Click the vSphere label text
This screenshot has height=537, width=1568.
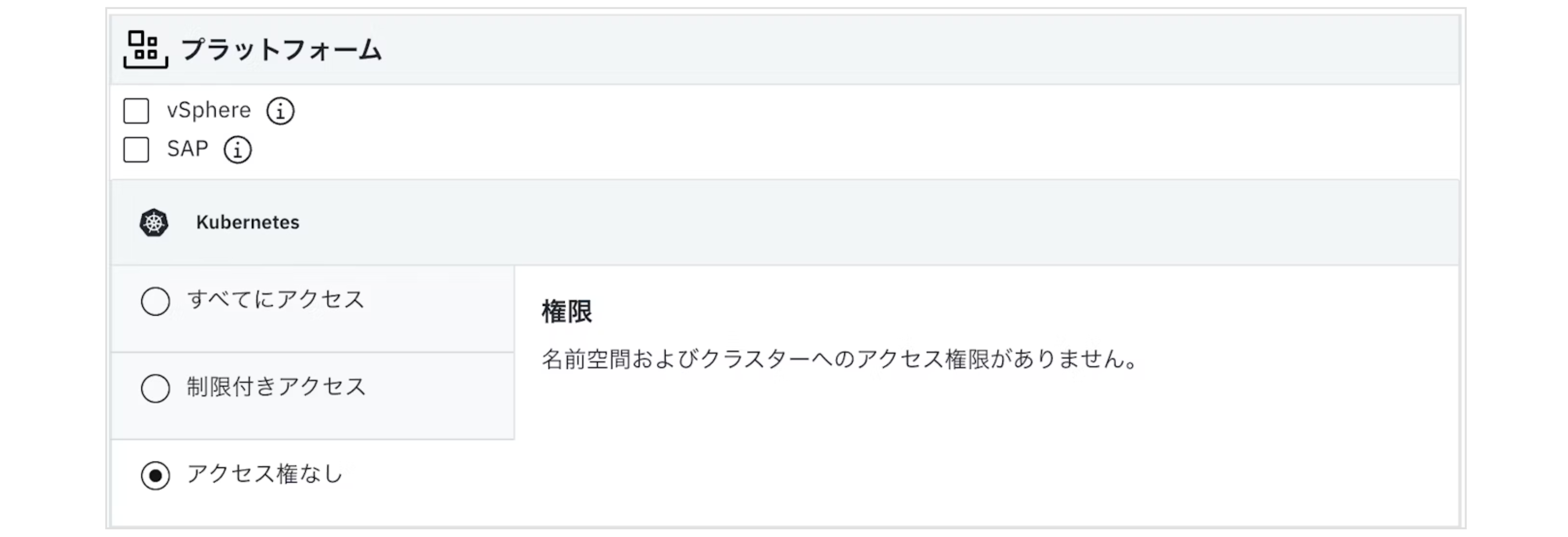pyautogui.click(x=209, y=110)
